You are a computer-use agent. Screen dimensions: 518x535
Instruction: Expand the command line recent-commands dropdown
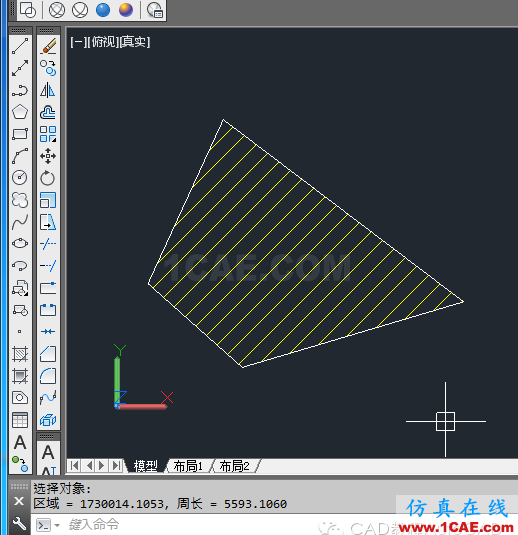click(x=57, y=525)
